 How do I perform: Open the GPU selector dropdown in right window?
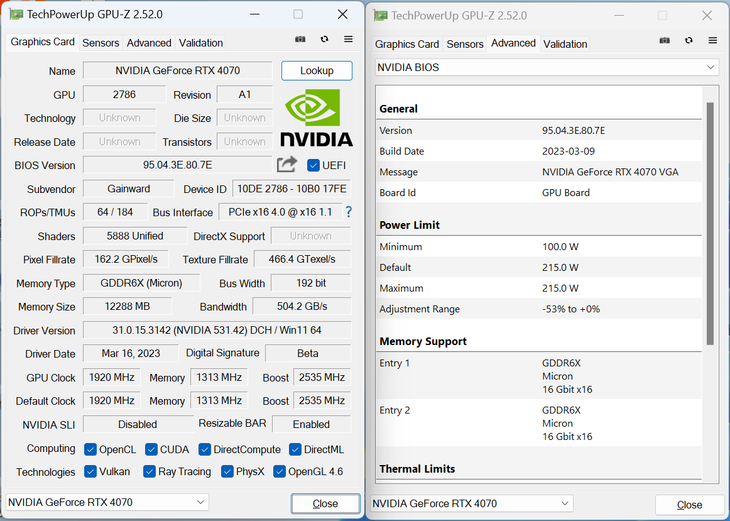pos(471,503)
